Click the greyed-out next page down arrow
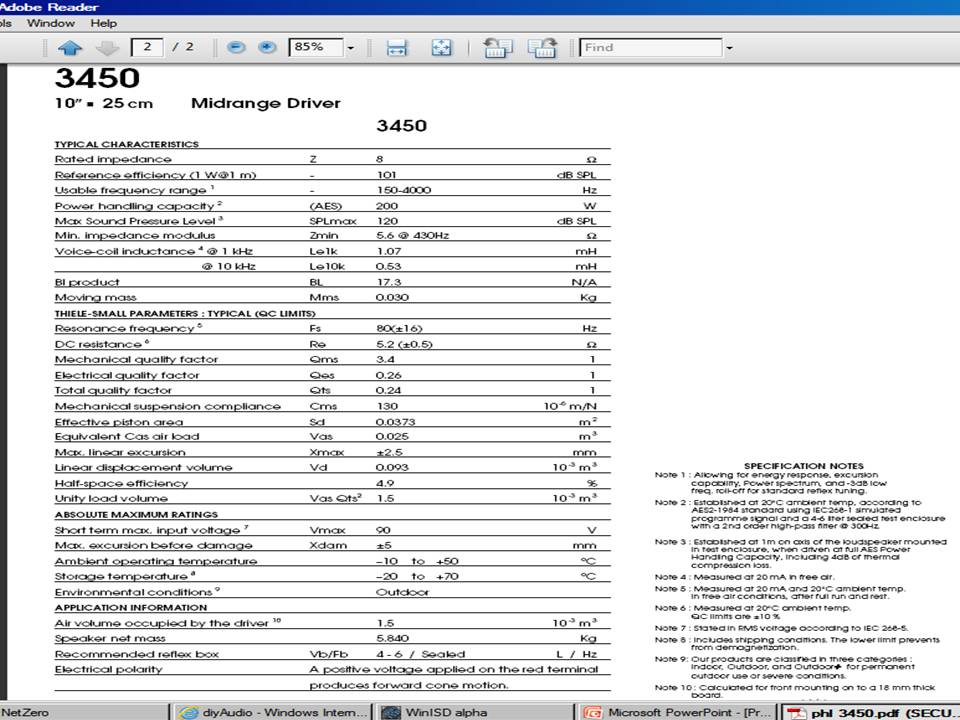 point(108,47)
